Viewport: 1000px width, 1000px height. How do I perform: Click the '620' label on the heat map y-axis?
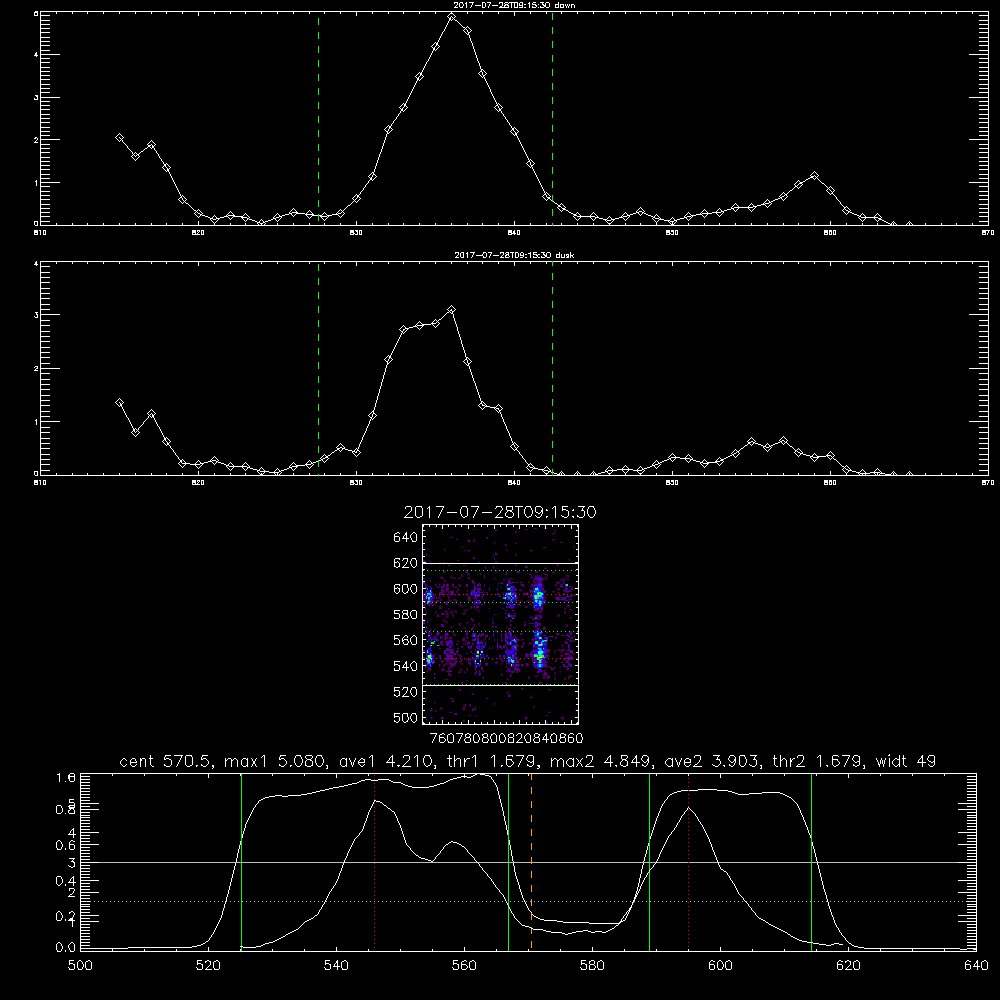point(405,563)
